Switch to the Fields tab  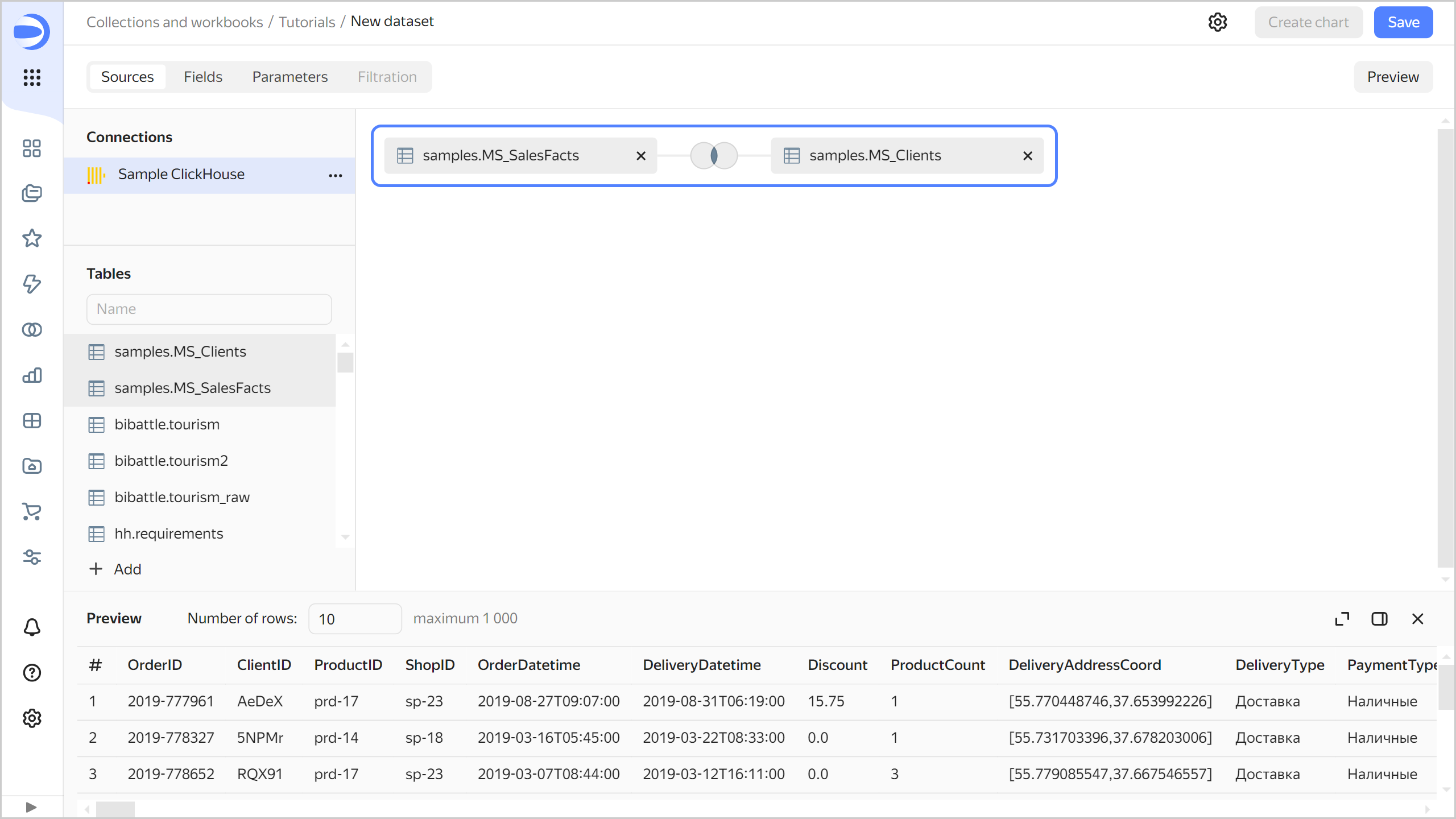coord(202,77)
